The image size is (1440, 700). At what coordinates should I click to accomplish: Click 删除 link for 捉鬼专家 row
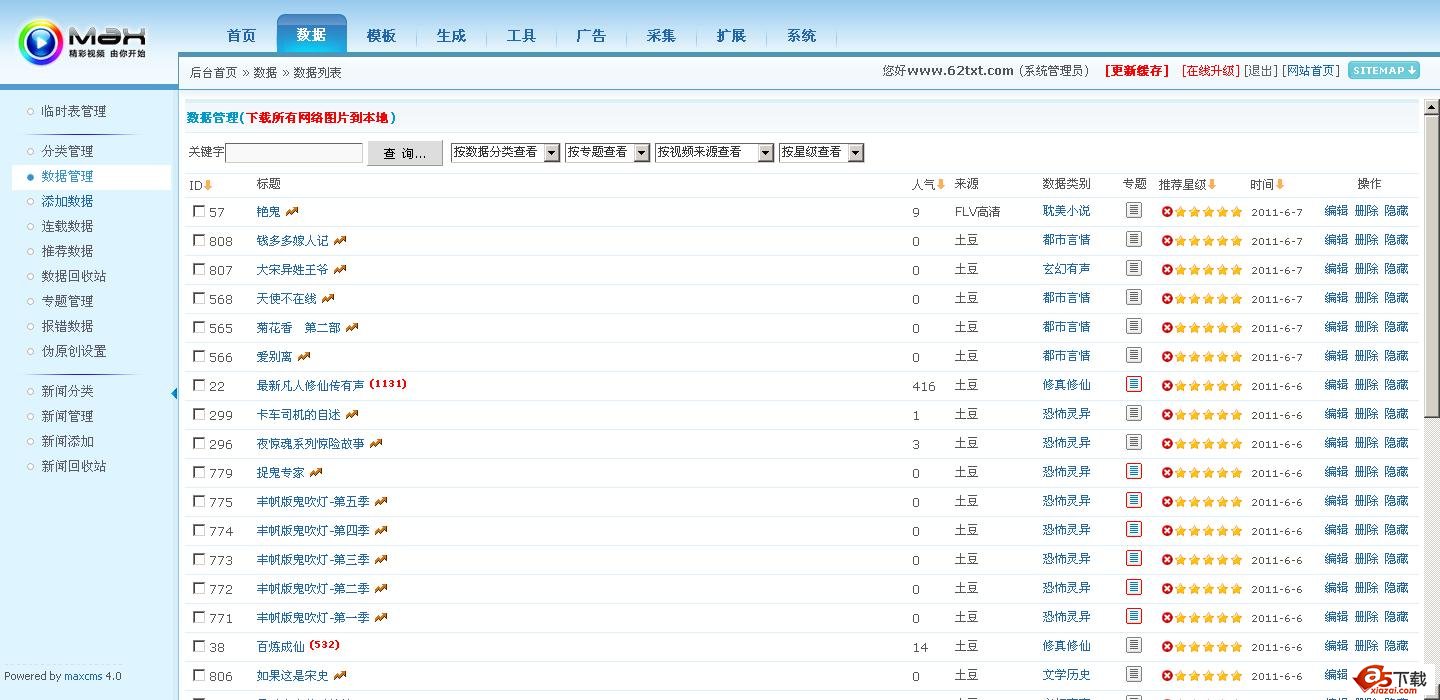click(x=1366, y=471)
